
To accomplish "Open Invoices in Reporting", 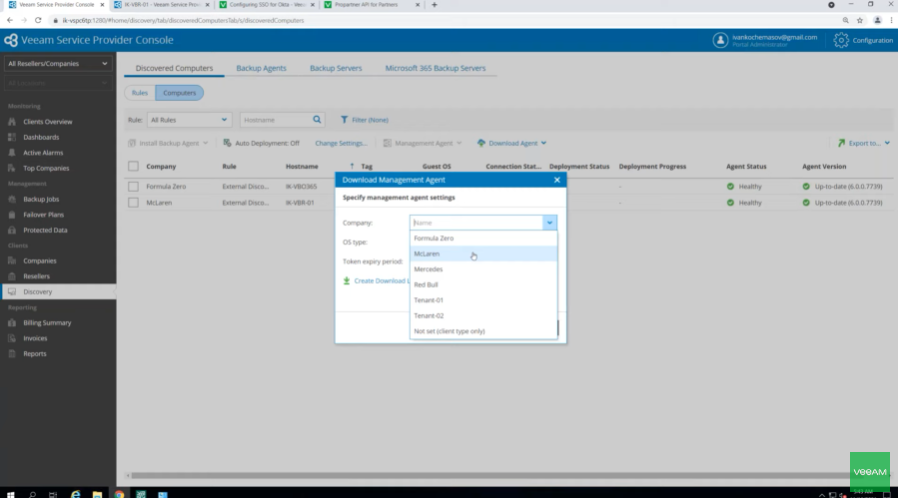I will tap(35, 338).
